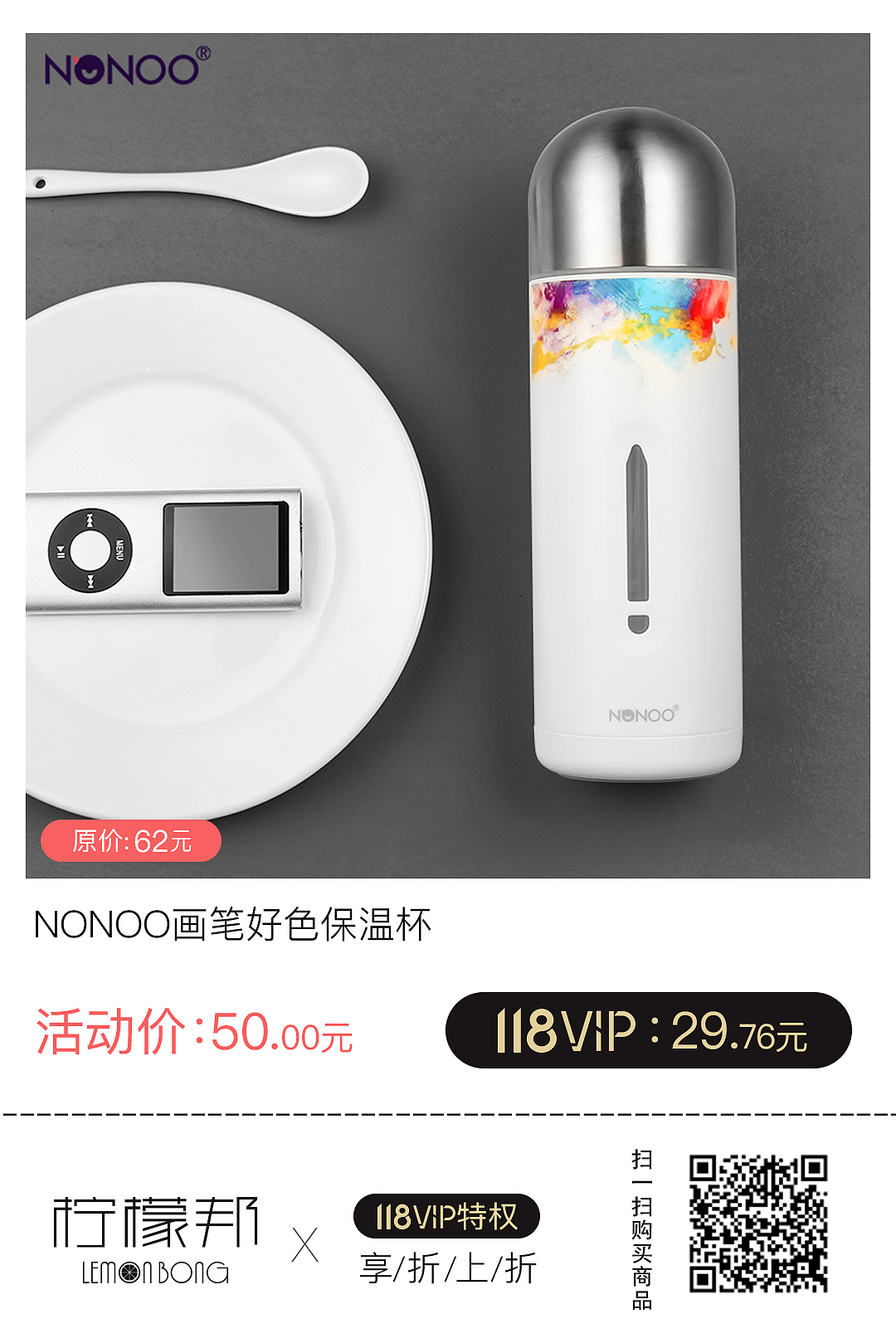896x1343 pixels.
Task: Select the colorful watercolor band on the bottle
Action: coord(635,324)
